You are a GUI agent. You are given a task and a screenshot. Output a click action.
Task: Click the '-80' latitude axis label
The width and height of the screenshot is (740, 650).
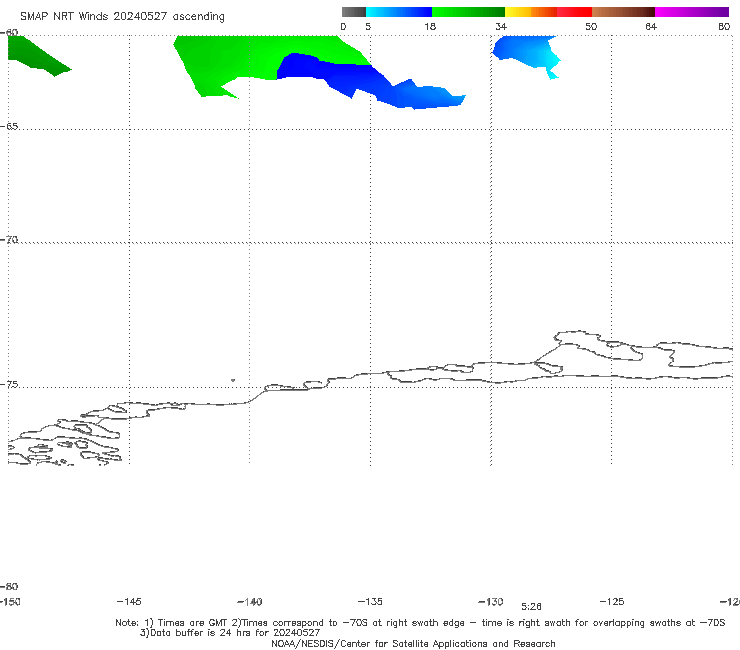tap(9, 586)
